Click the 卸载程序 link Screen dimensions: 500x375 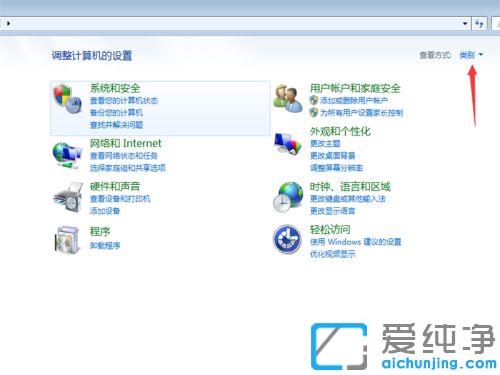(105, 246)
